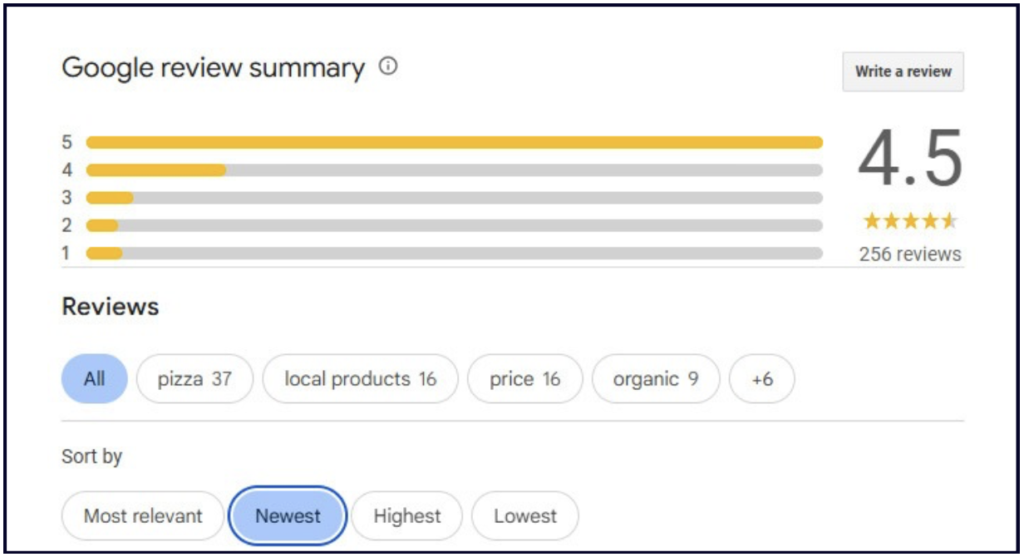Filter reviews by local products
The width and height of the screenshot is (1024, 557).
click(360, 379)
